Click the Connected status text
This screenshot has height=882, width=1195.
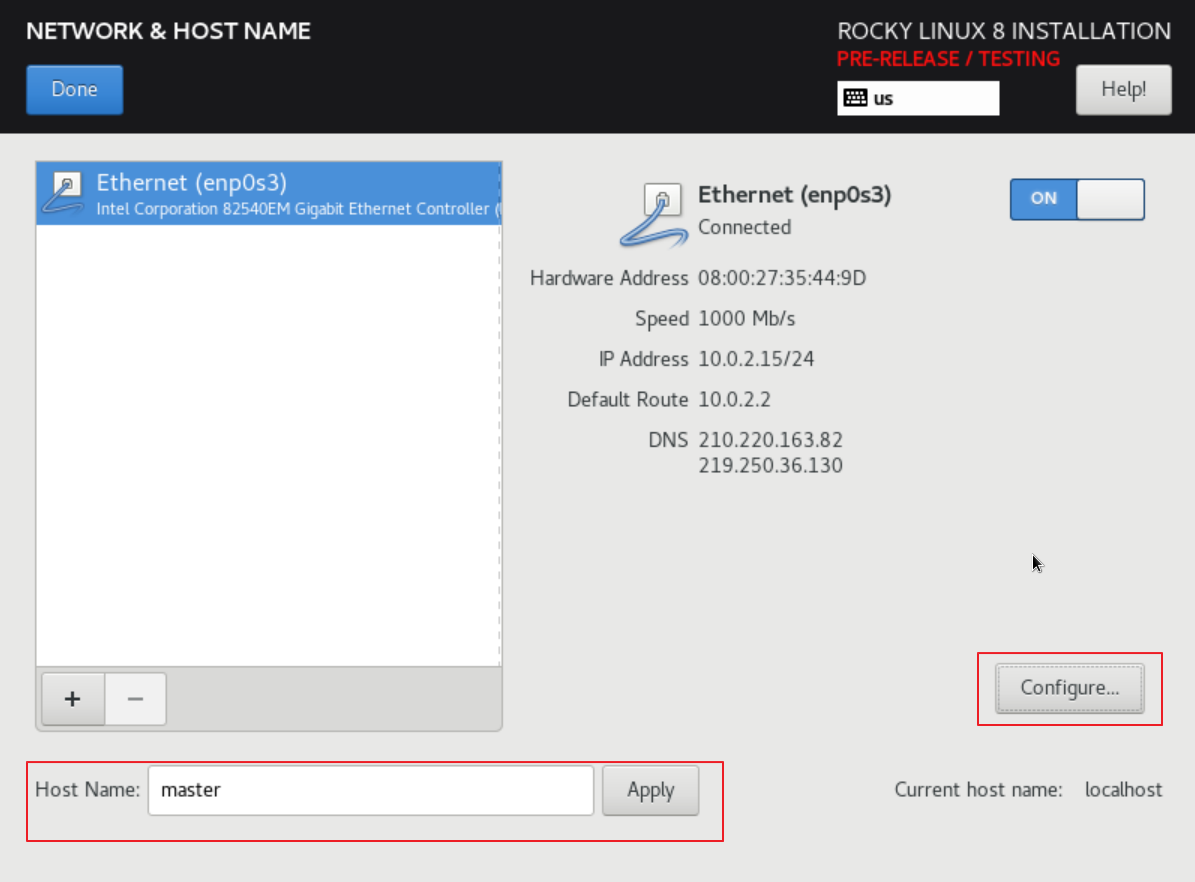coord(745,227)
